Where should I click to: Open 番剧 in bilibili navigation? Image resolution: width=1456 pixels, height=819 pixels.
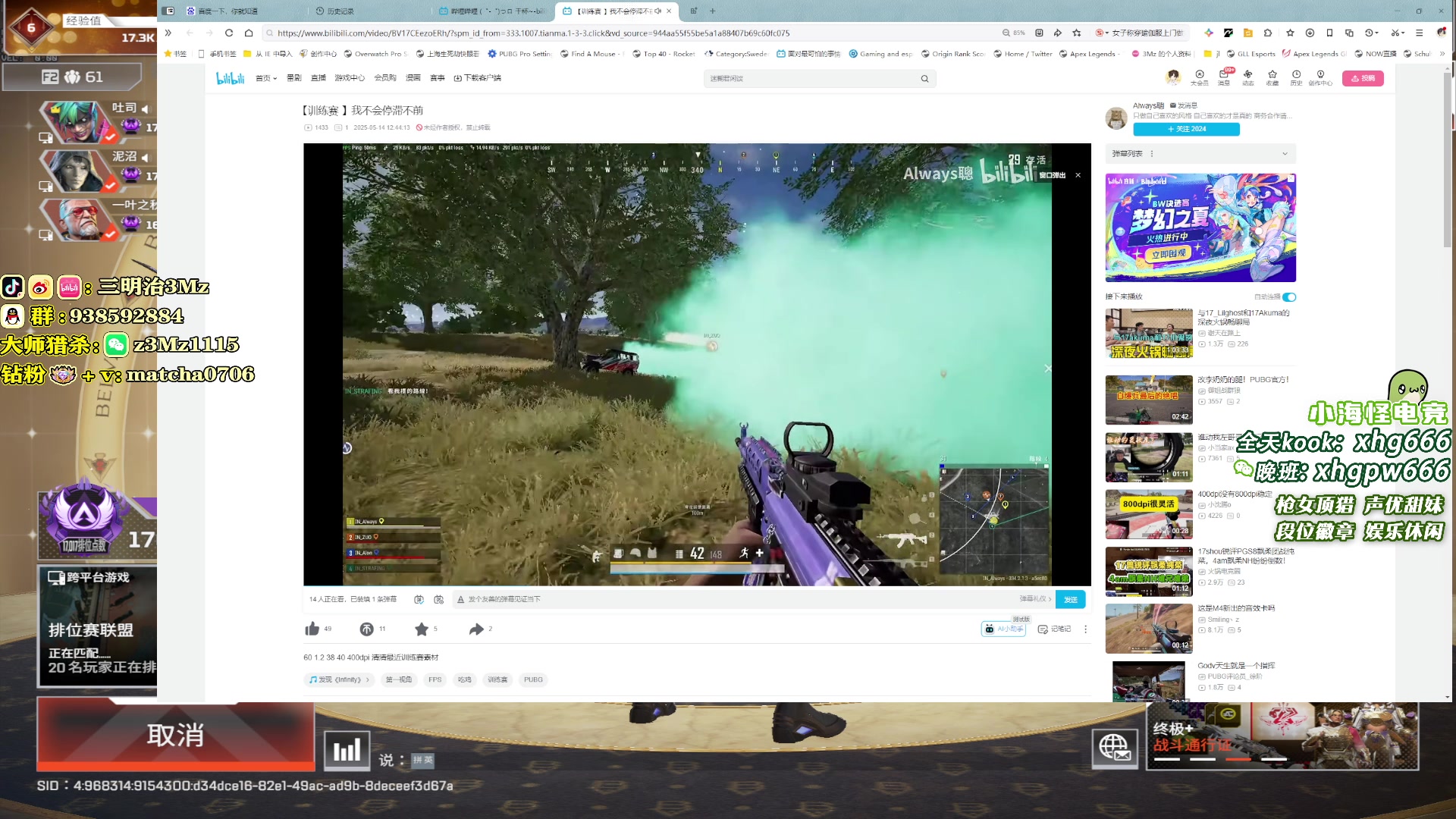[294, 78]
